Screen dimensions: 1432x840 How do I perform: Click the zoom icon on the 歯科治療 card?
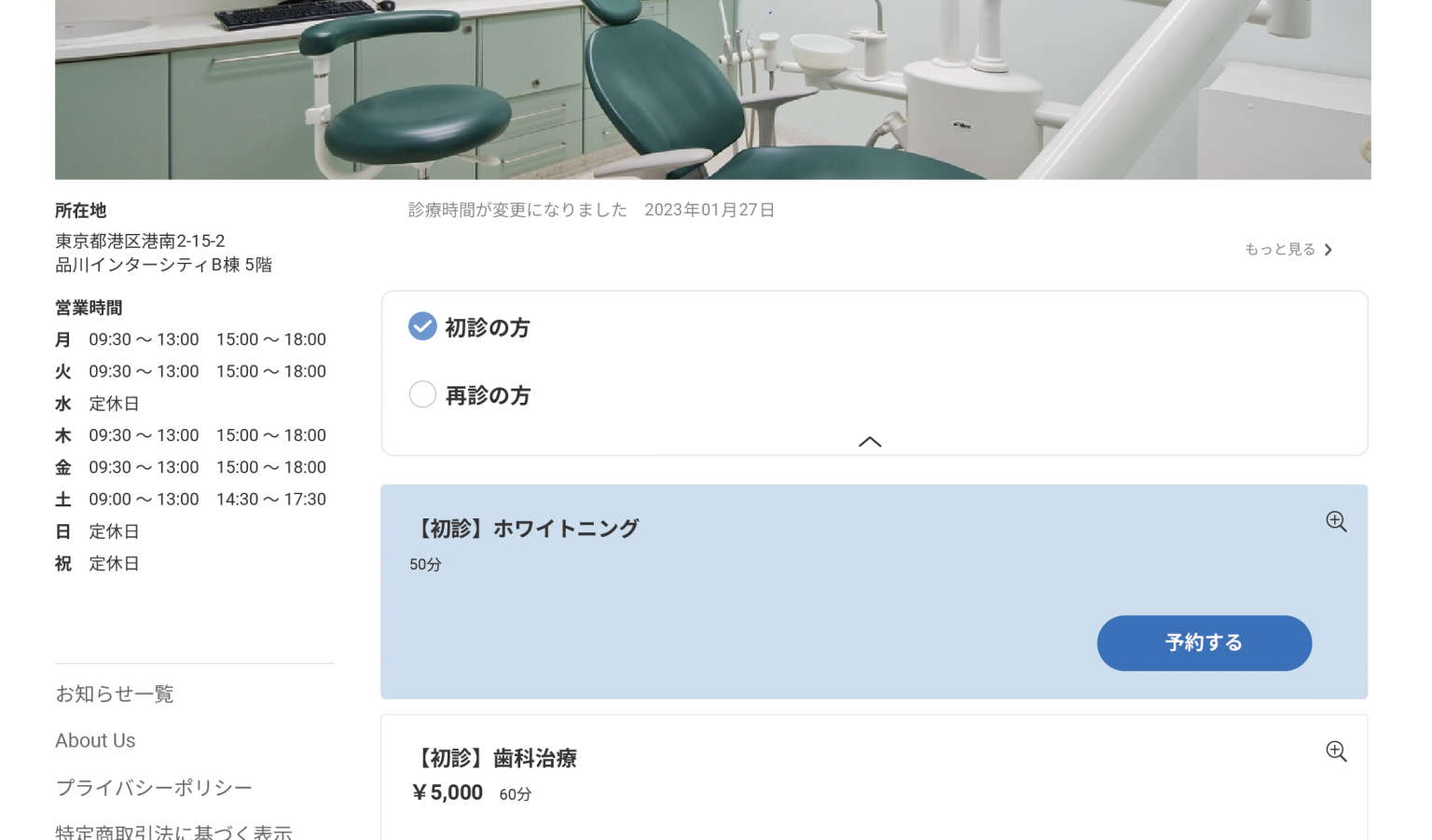point(1336,751)
